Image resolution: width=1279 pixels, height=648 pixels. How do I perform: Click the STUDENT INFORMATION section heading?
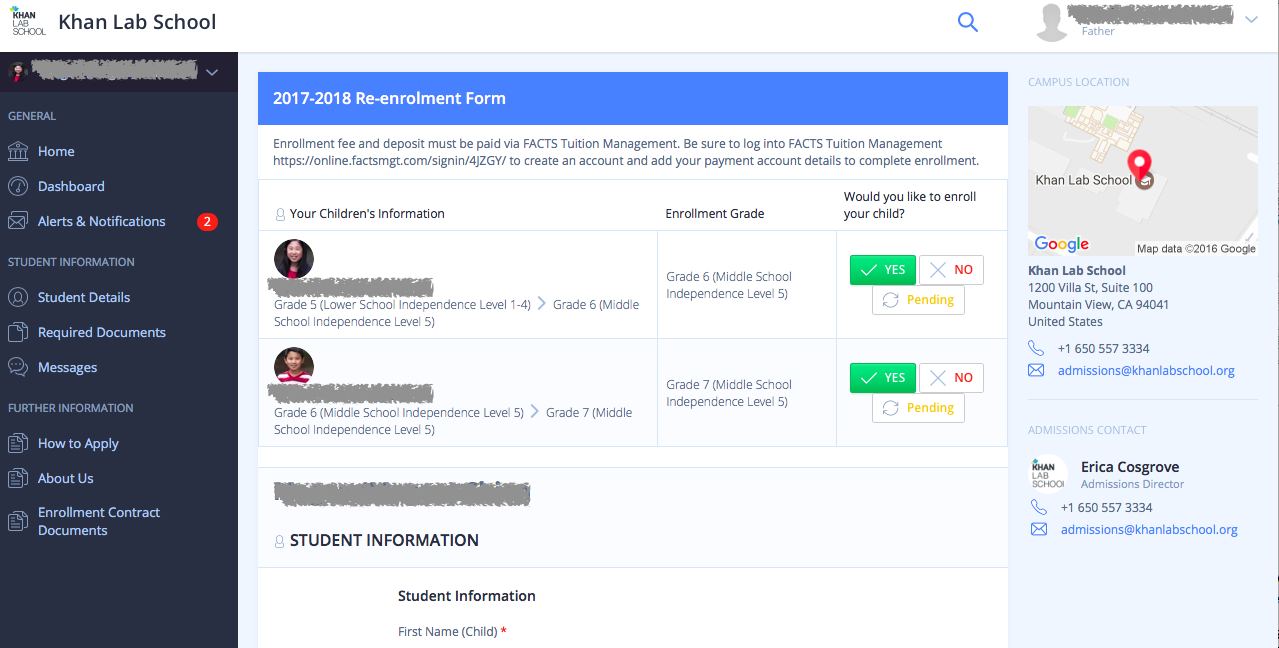pos(384,541)
